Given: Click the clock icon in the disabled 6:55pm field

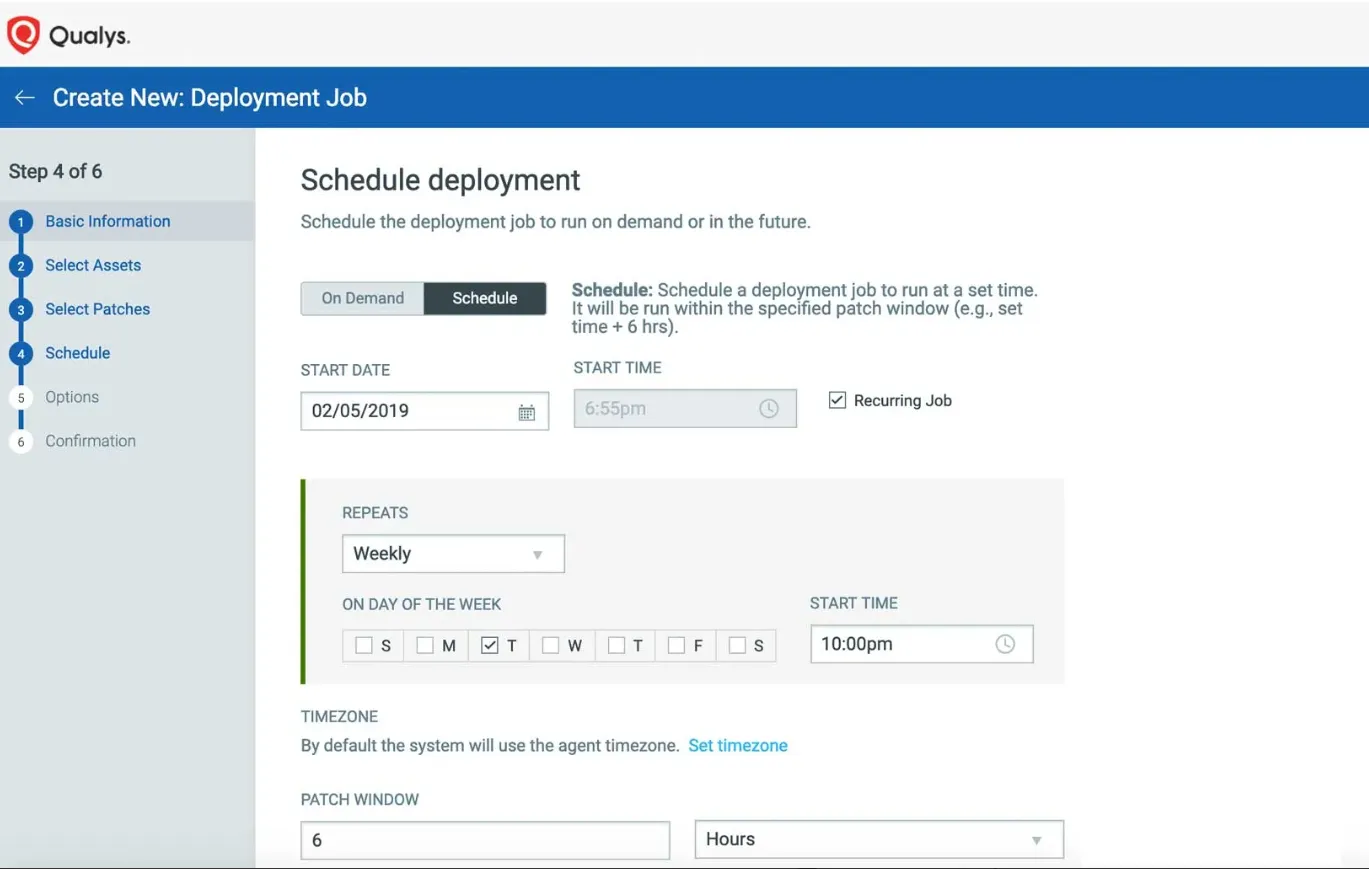Looking at the screenshot, I should (768, 408).
